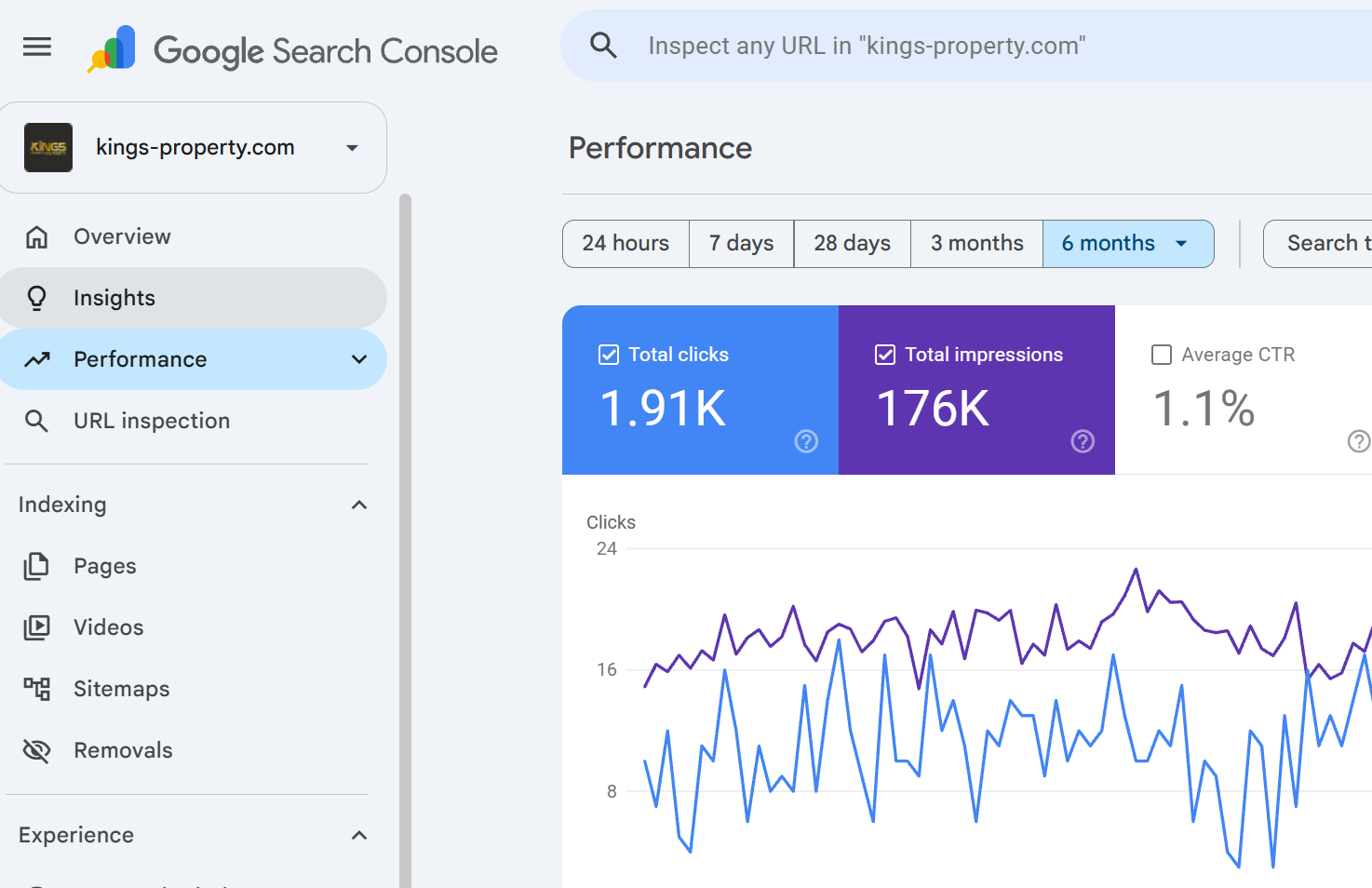This screenshot has width=1372, height=888.
Task: Click the Videos icon in sidebar
Action: 36,627
